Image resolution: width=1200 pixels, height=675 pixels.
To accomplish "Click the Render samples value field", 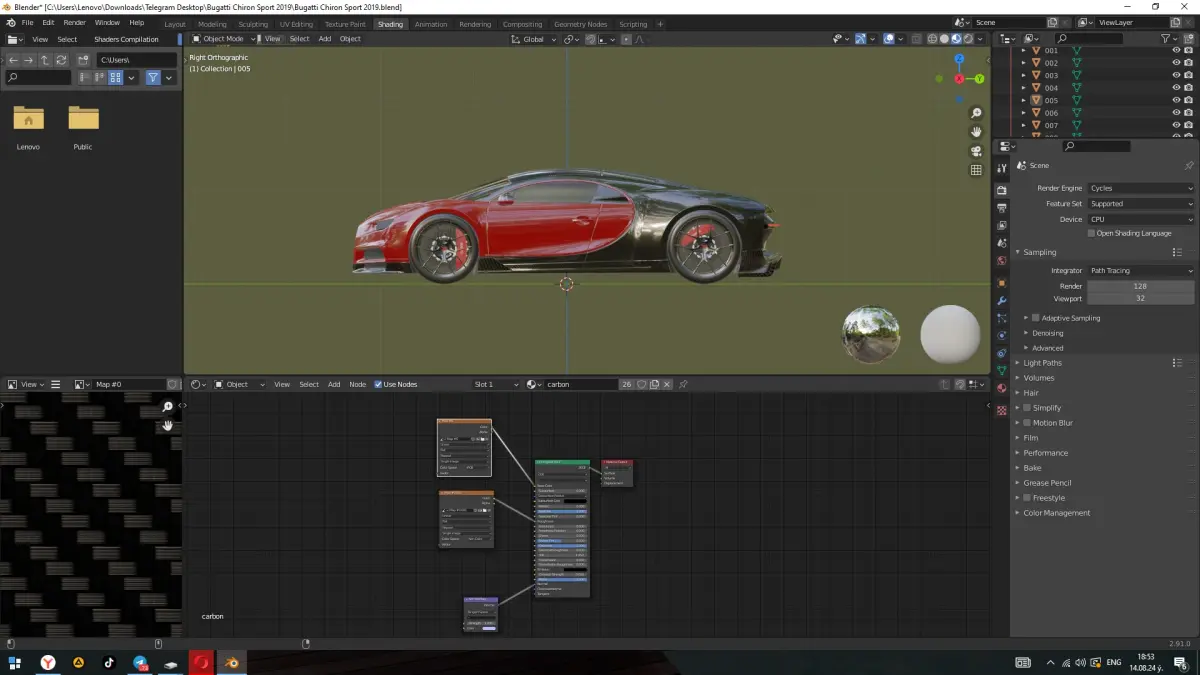I will click(x=1139, y=286).
